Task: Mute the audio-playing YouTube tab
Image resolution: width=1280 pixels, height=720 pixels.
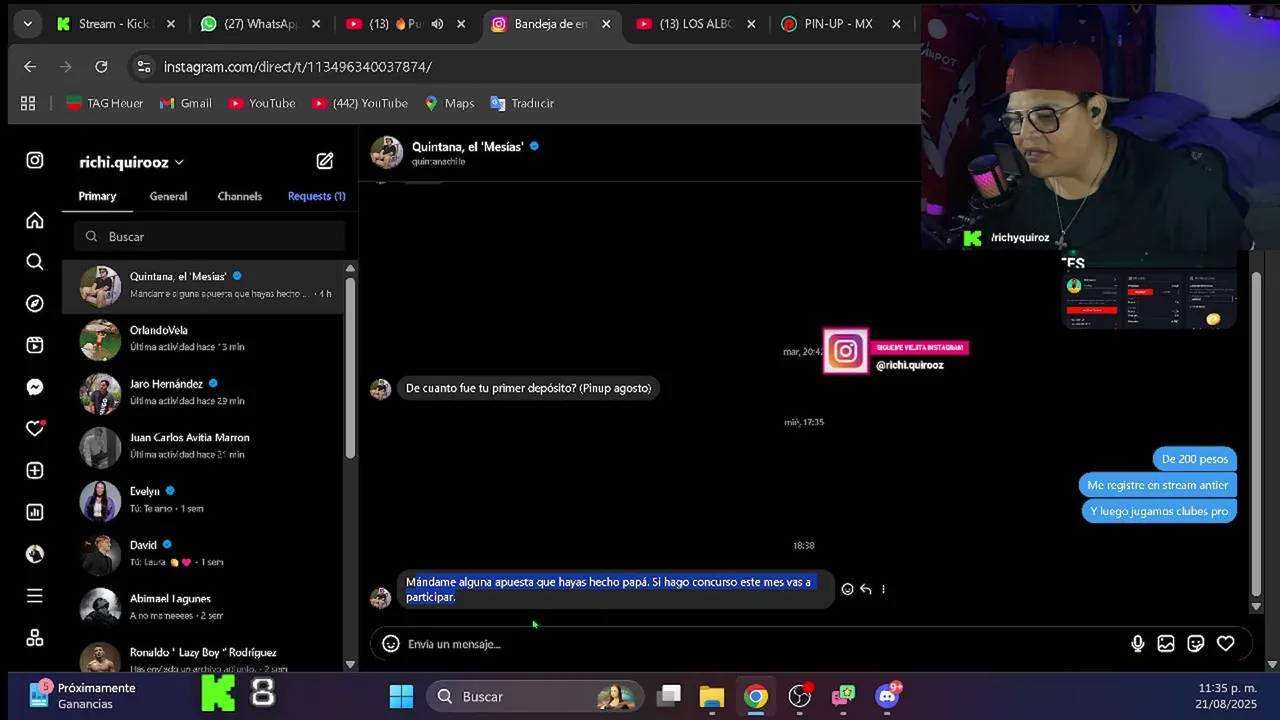Action: (437, 24)
